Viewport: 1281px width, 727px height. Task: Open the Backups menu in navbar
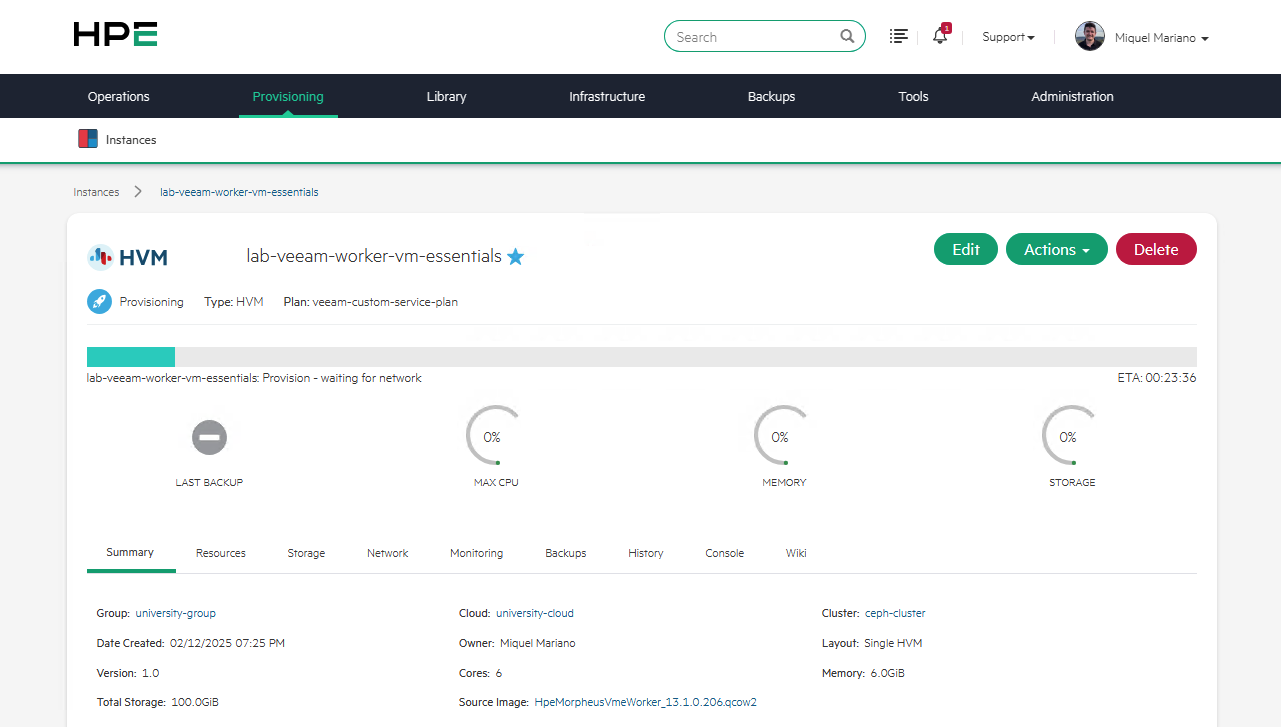[x=771, y=96]
